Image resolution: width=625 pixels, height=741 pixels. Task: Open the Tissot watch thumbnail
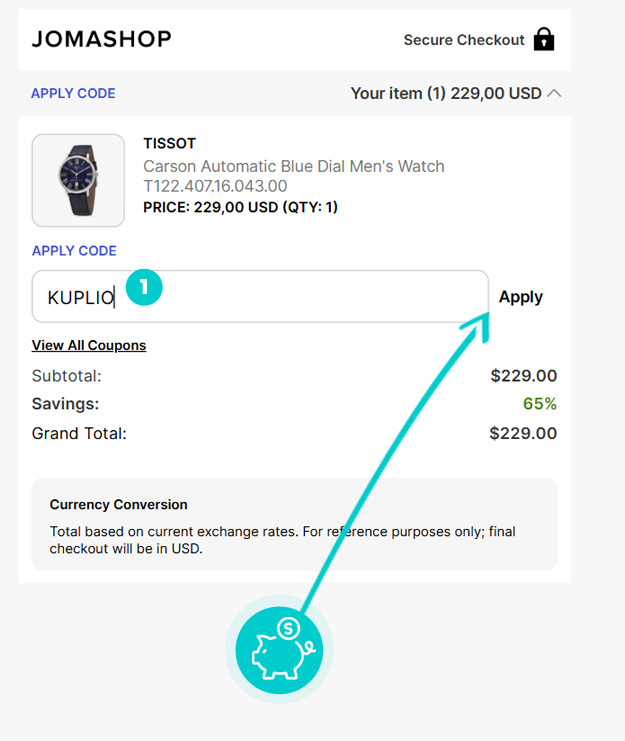(78, 181)
